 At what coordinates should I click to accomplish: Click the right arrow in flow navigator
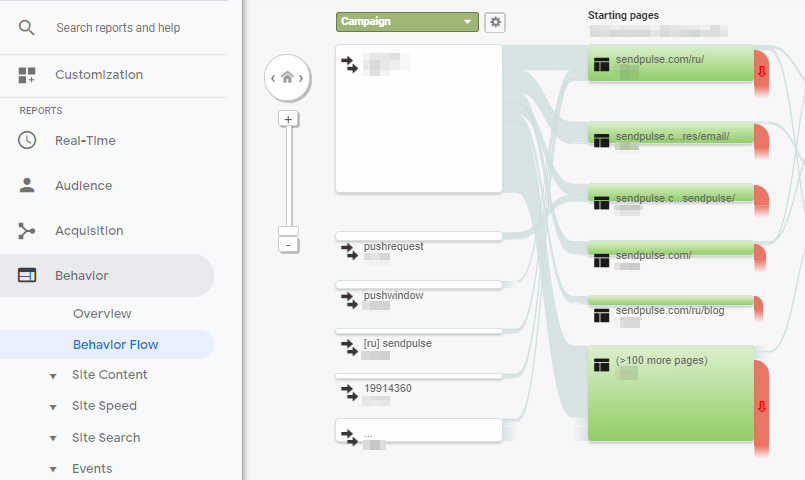(301, 79)
